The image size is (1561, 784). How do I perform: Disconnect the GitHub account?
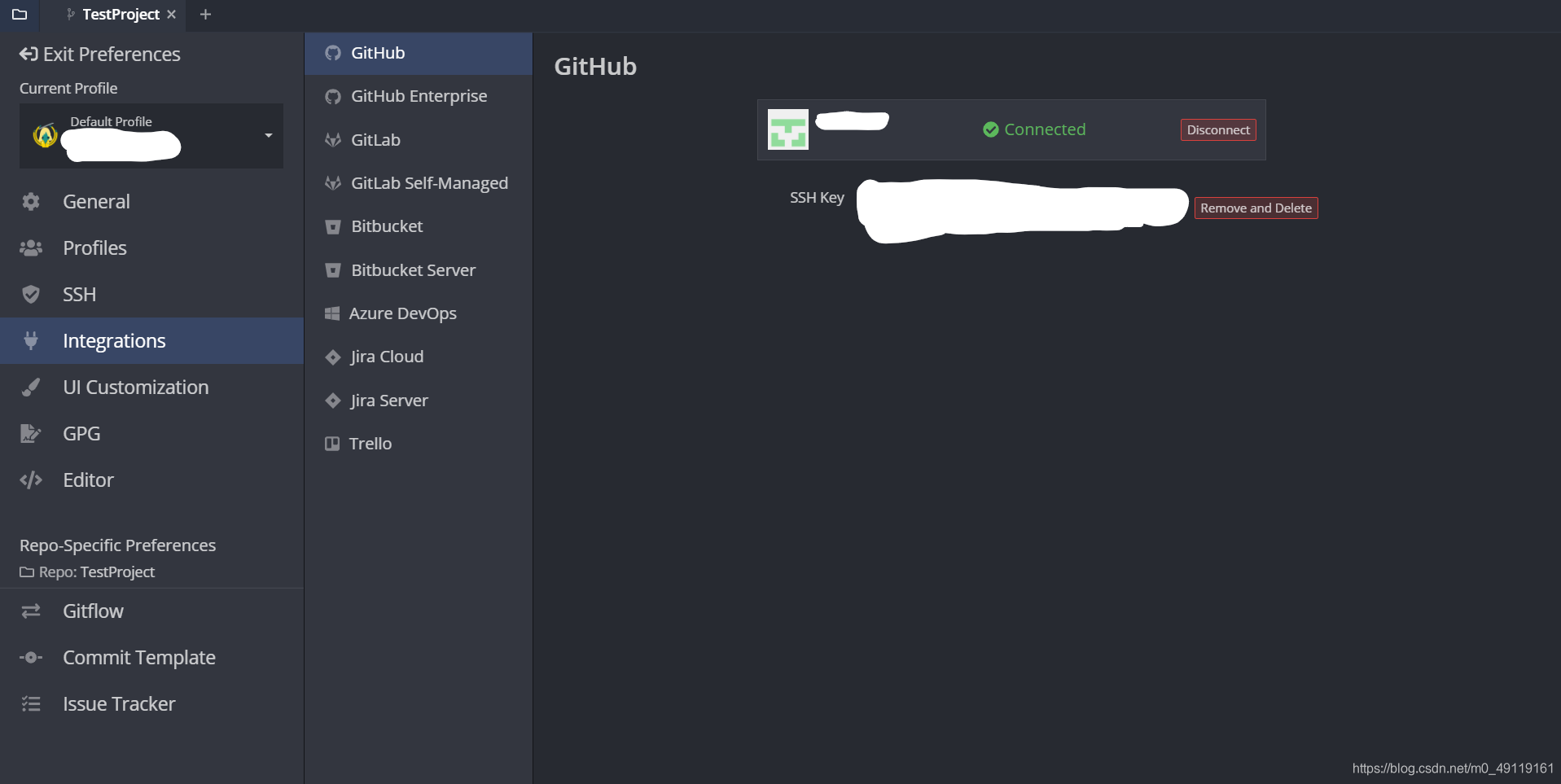tap(1218, 130)
